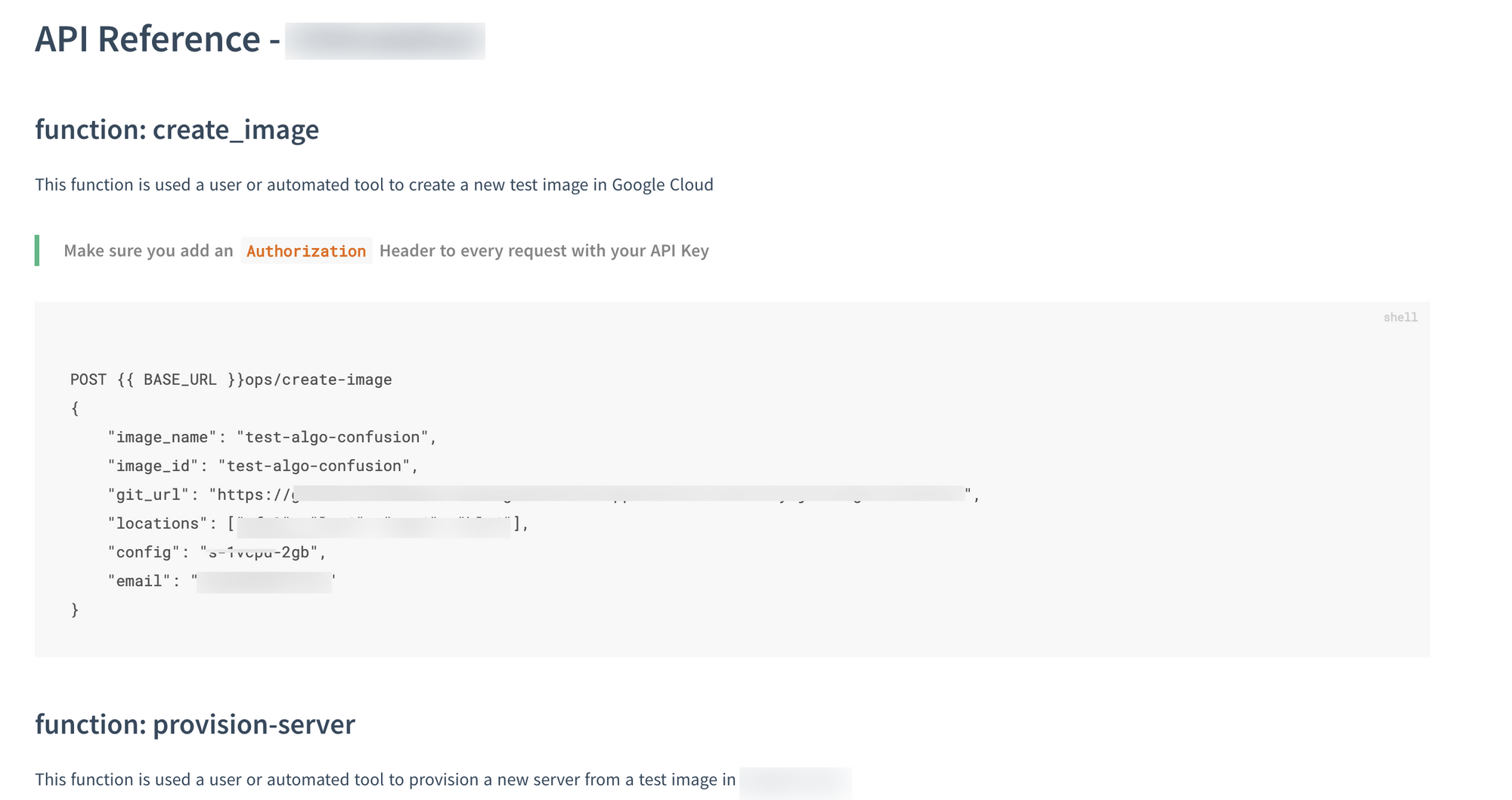The width and height of the screenshot is (1512, 800).
Task: Click the "config" line in JSON body
Action: click(x=216, y=552)
